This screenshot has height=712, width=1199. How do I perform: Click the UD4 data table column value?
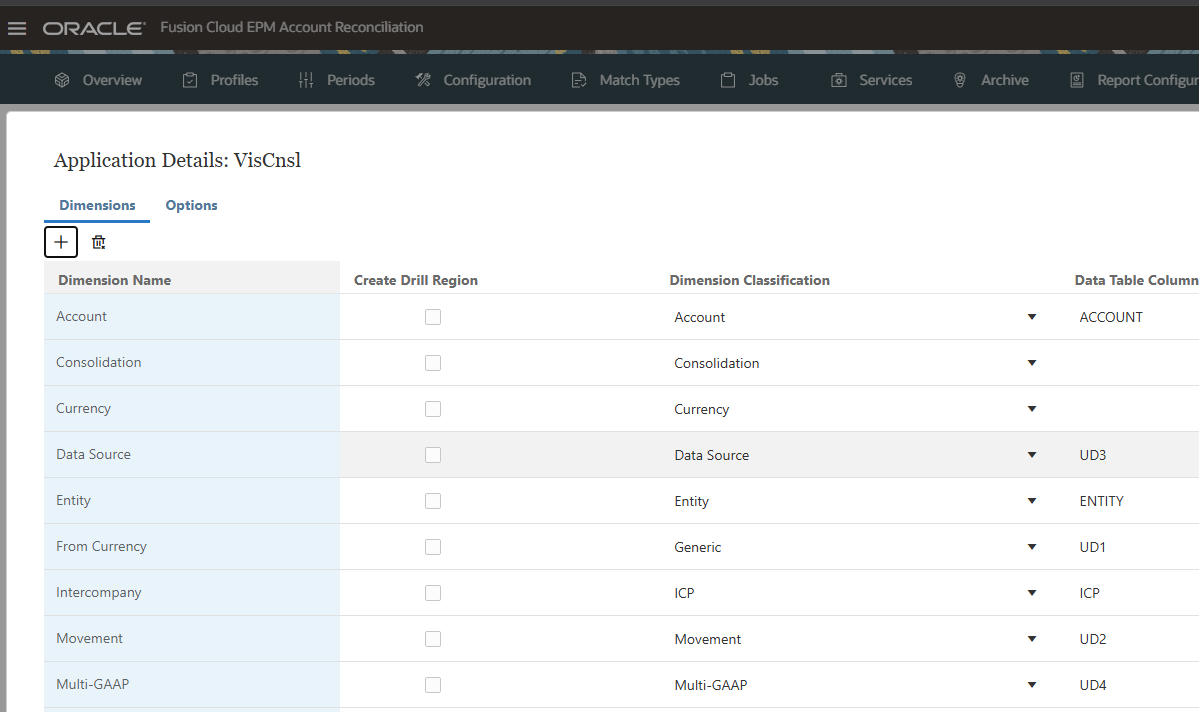[1093, 684]
